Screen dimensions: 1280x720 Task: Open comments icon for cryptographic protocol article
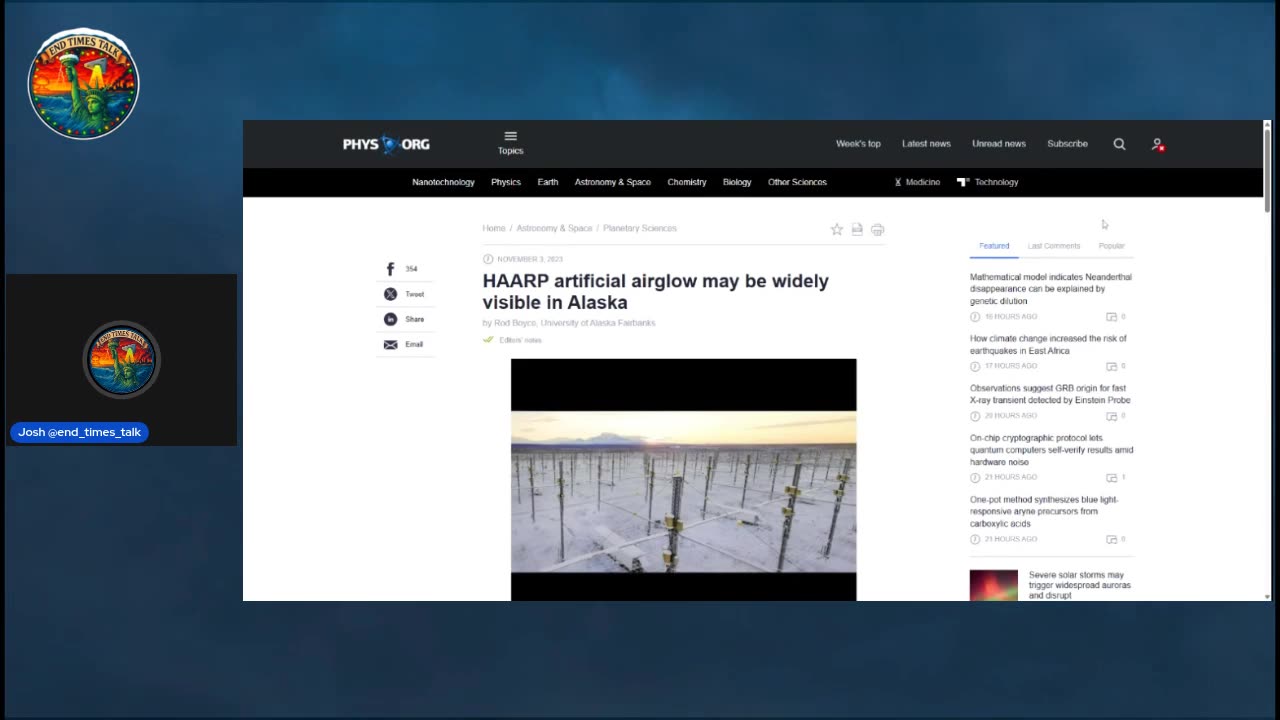coord(1111,477)
